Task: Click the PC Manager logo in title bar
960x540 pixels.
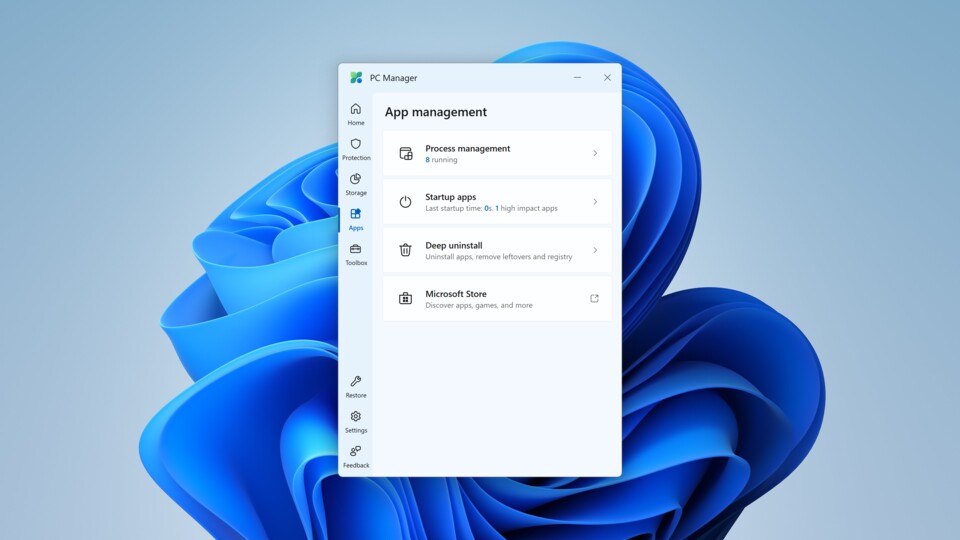Action: (356, 78)
